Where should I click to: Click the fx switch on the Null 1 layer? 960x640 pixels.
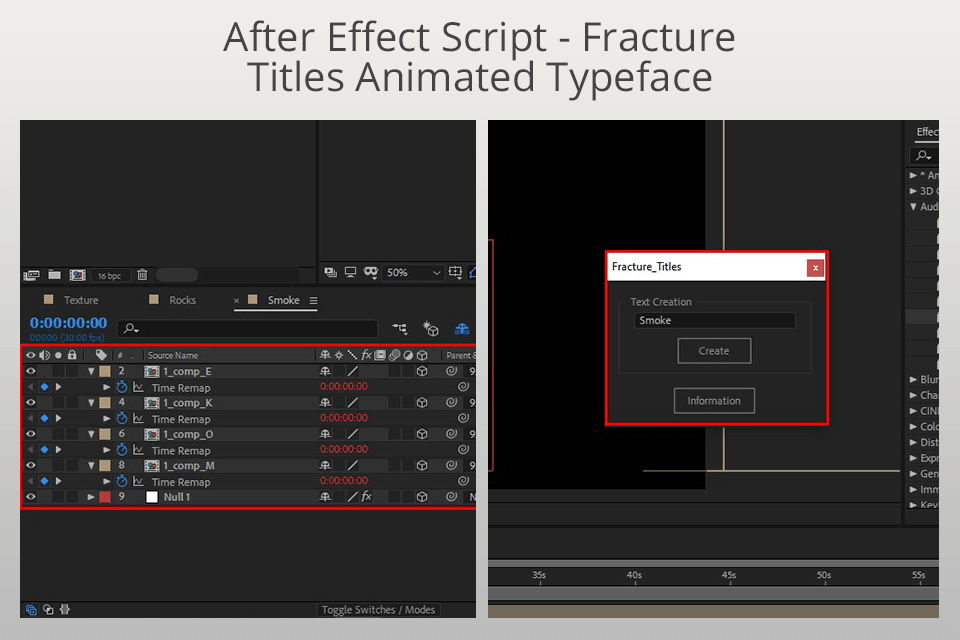click(365, 496)
